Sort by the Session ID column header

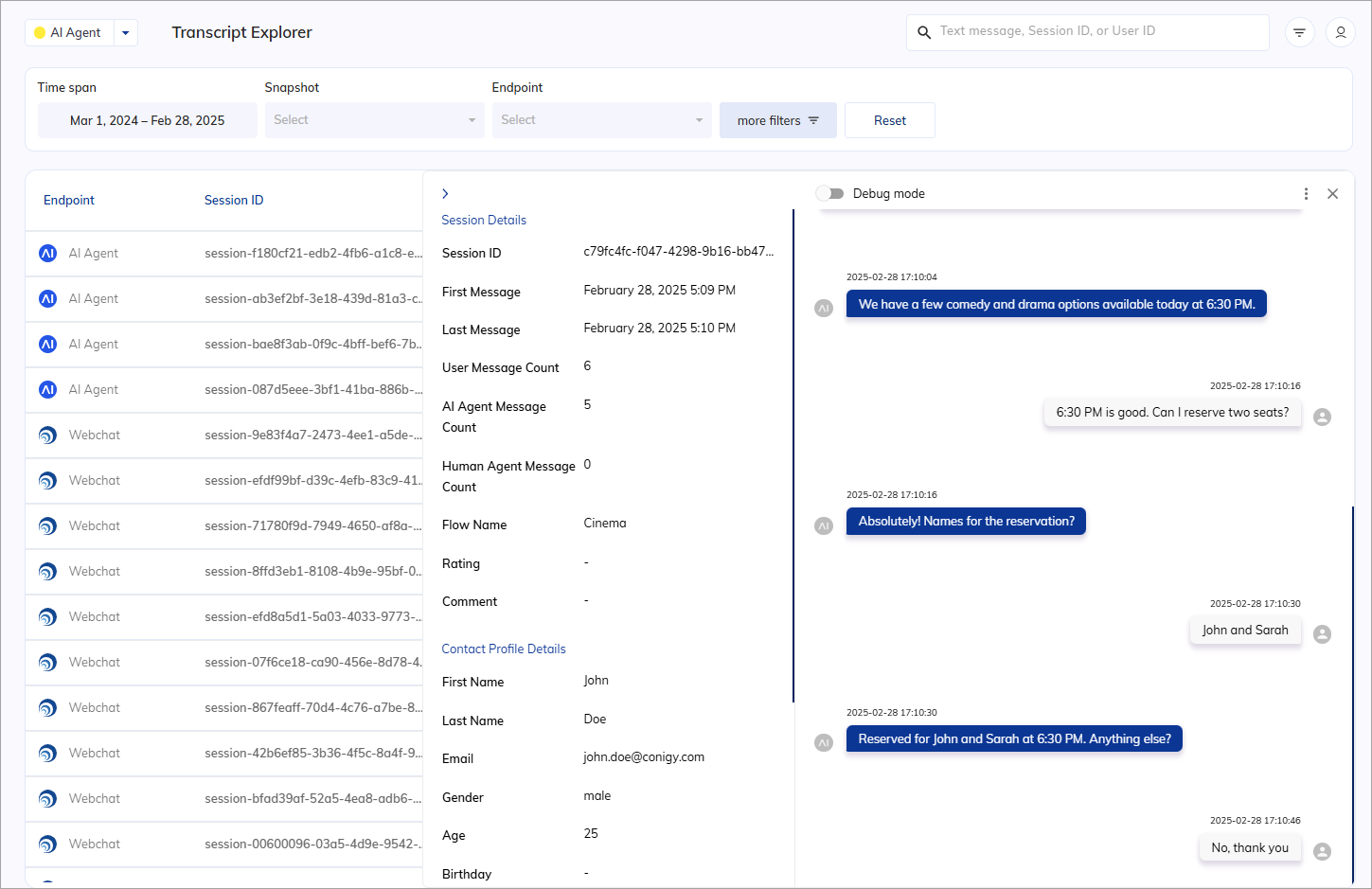point(234,200)
